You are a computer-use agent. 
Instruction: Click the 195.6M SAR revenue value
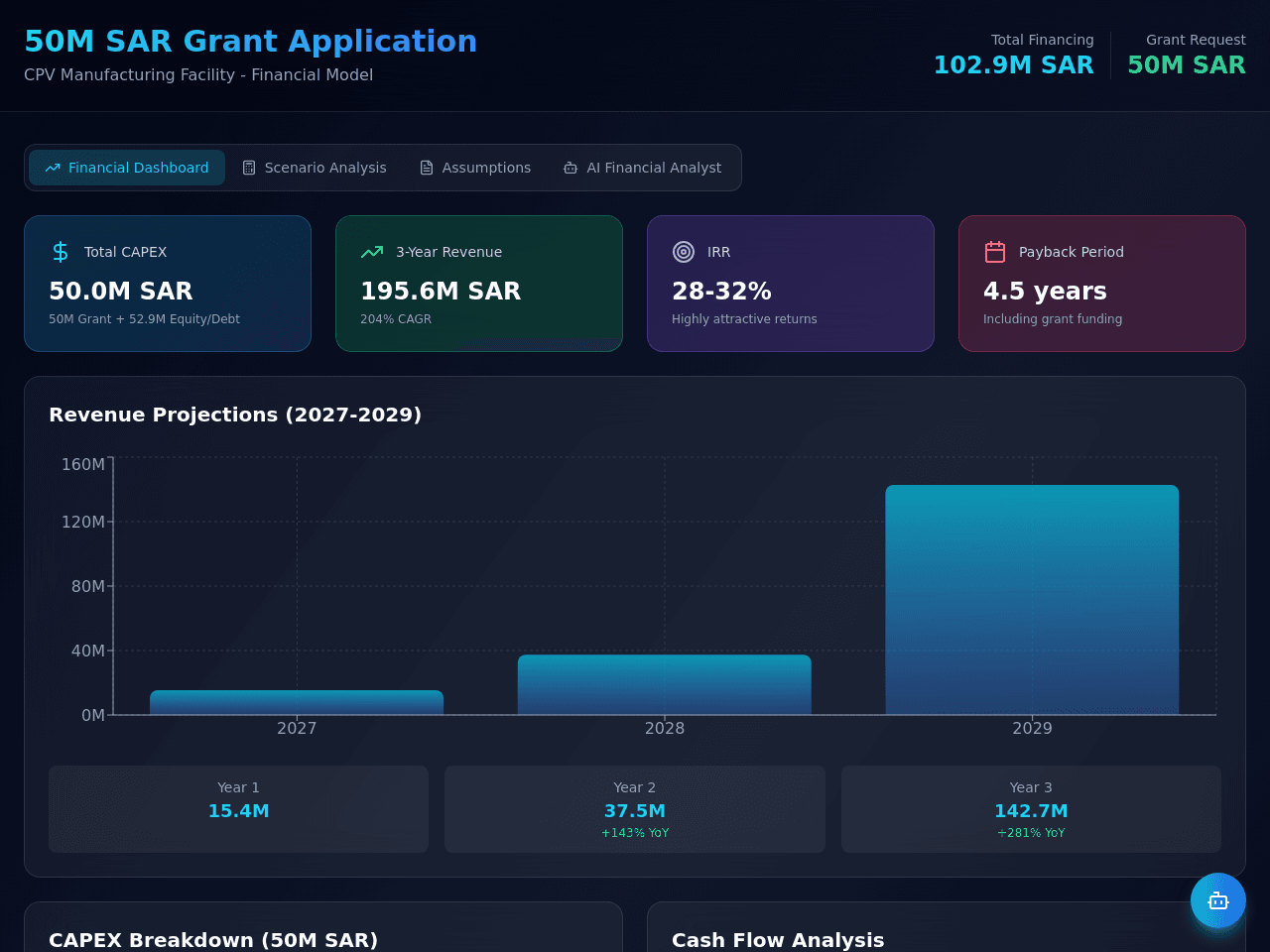coord(441,292)
